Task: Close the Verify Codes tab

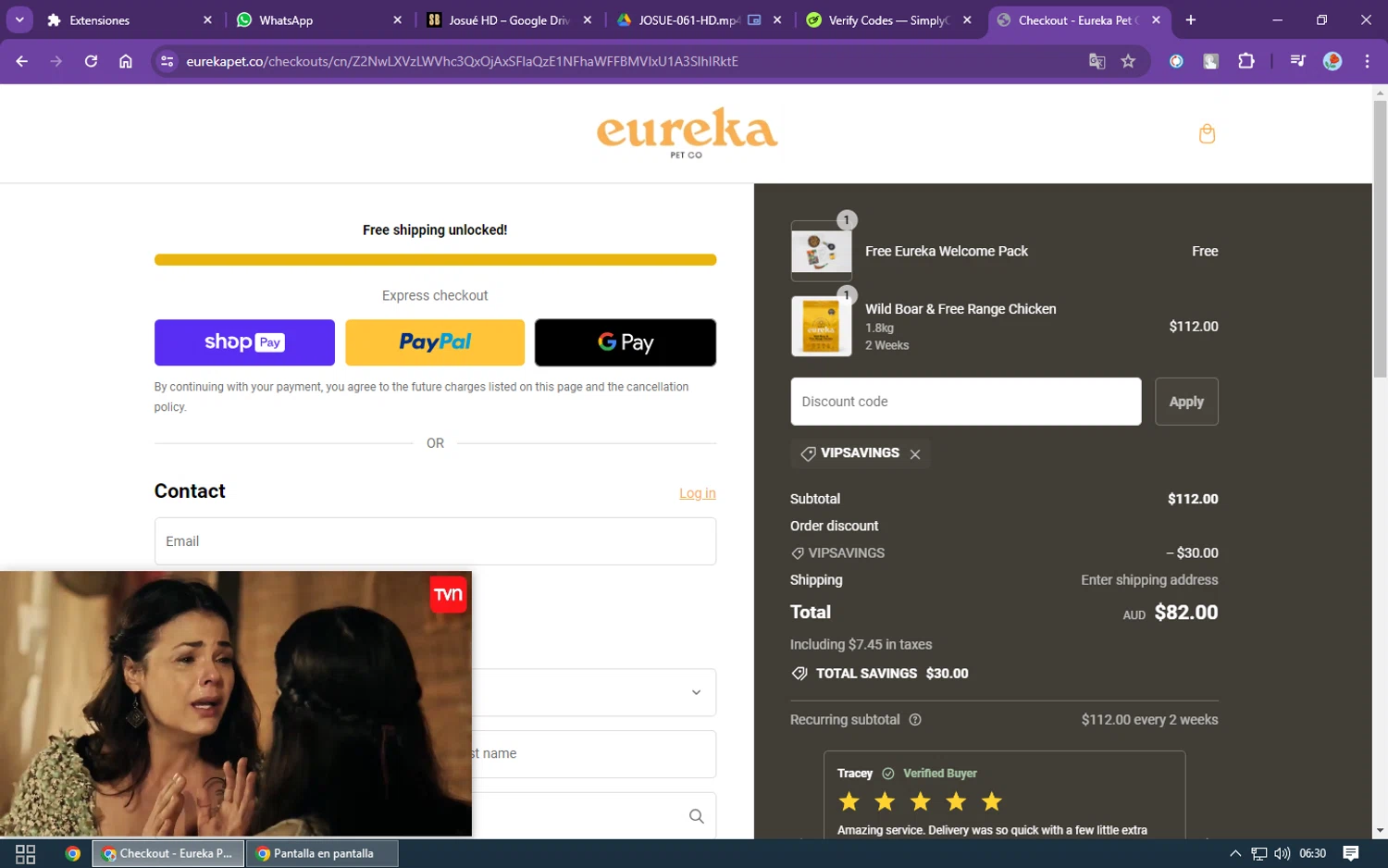Action: [967, 19]
